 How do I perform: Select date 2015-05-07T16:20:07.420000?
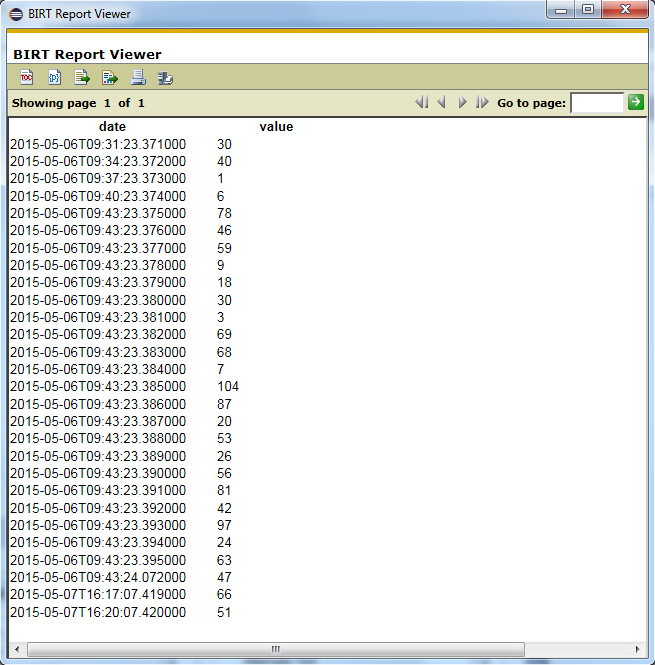[98, 612]
